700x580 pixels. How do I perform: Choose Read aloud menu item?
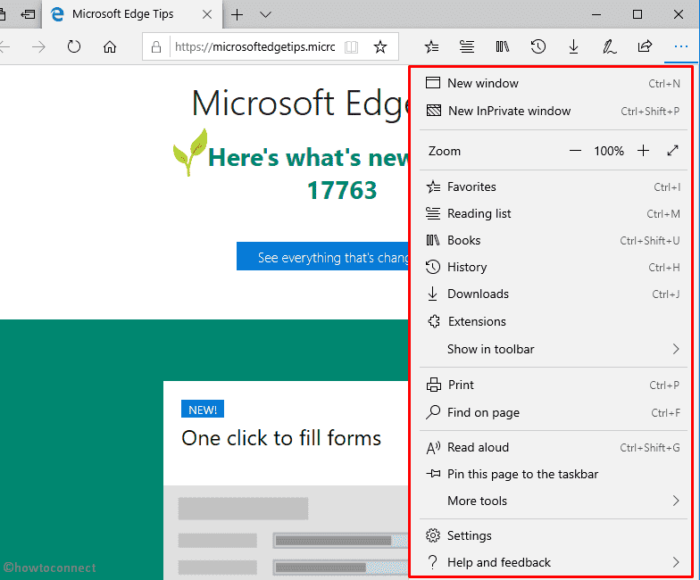[x=553, y=447]
